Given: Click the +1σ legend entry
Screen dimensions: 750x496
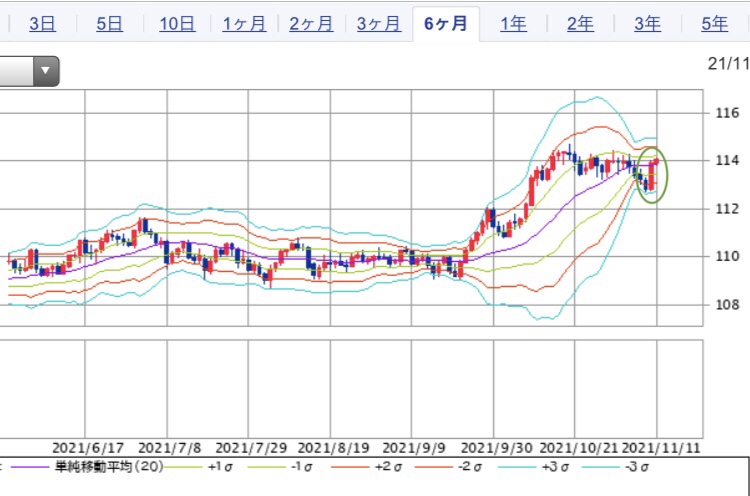Looking at the screenshot, I should 220,466.
